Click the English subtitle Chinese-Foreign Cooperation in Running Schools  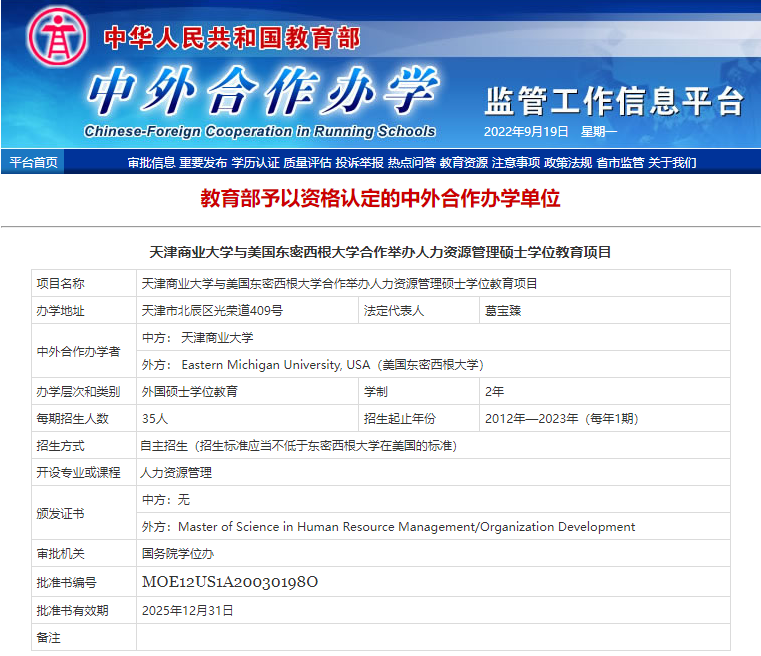click(x=260, y=131)
